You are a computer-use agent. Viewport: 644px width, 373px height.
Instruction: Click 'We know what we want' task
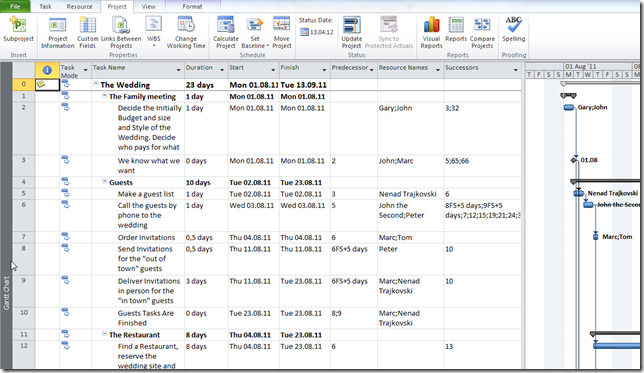click(149, 166)
